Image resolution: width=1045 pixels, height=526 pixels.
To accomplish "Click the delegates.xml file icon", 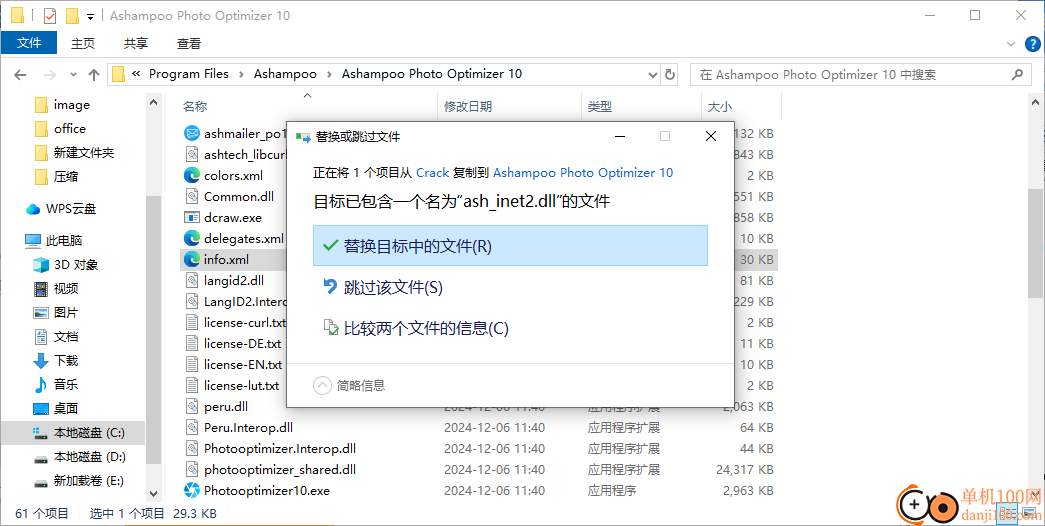I will (192, 238).
